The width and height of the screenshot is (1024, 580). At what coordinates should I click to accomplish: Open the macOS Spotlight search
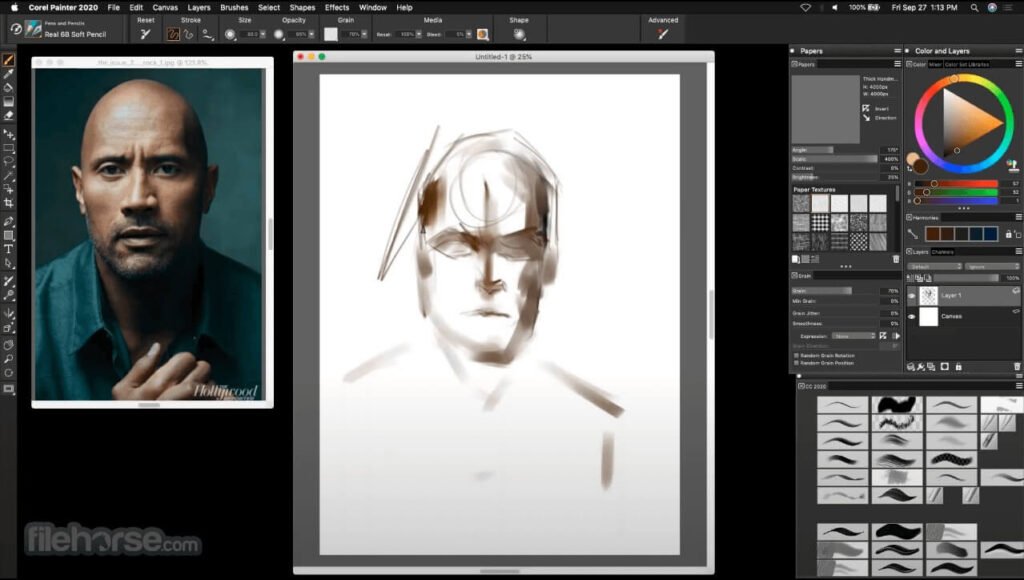click(974, 8)
